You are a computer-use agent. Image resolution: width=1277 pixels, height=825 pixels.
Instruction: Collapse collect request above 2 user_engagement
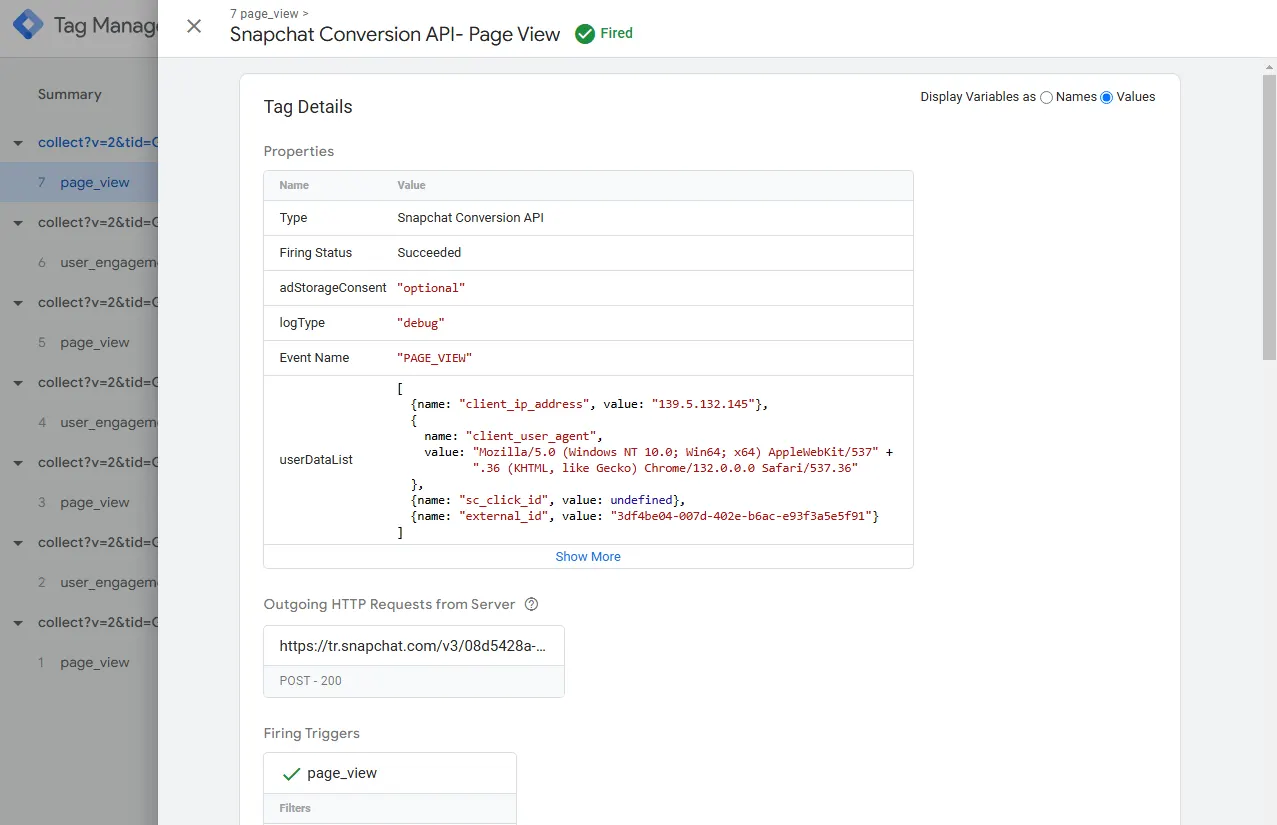tap(18, 543)
